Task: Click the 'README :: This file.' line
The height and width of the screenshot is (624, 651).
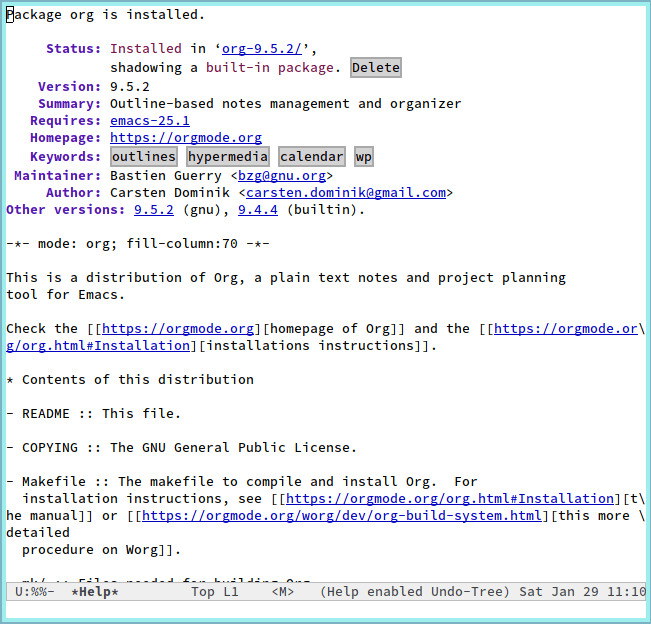Action: tap(93, 414)
